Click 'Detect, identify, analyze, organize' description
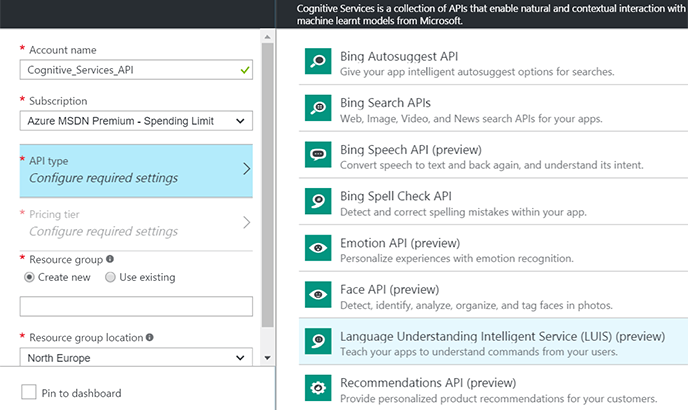688x410 pixels. pyautogui.click(x=476, y=305)
